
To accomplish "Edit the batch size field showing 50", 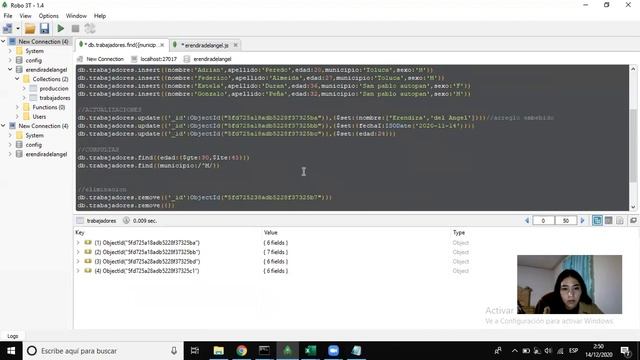I will coord(566,220).
